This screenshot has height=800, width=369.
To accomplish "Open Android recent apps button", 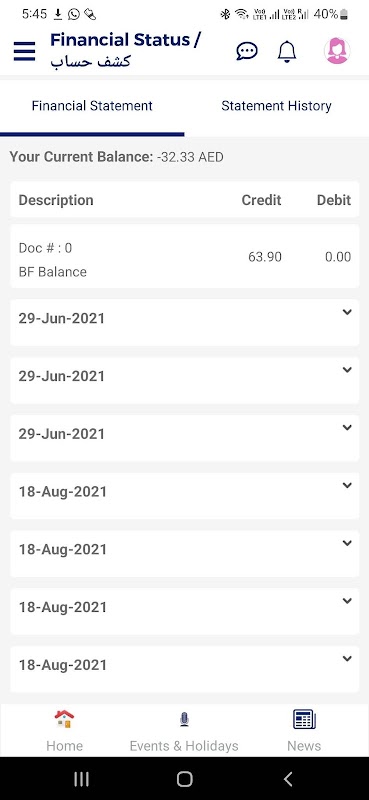I will click(x=81, y=779).
